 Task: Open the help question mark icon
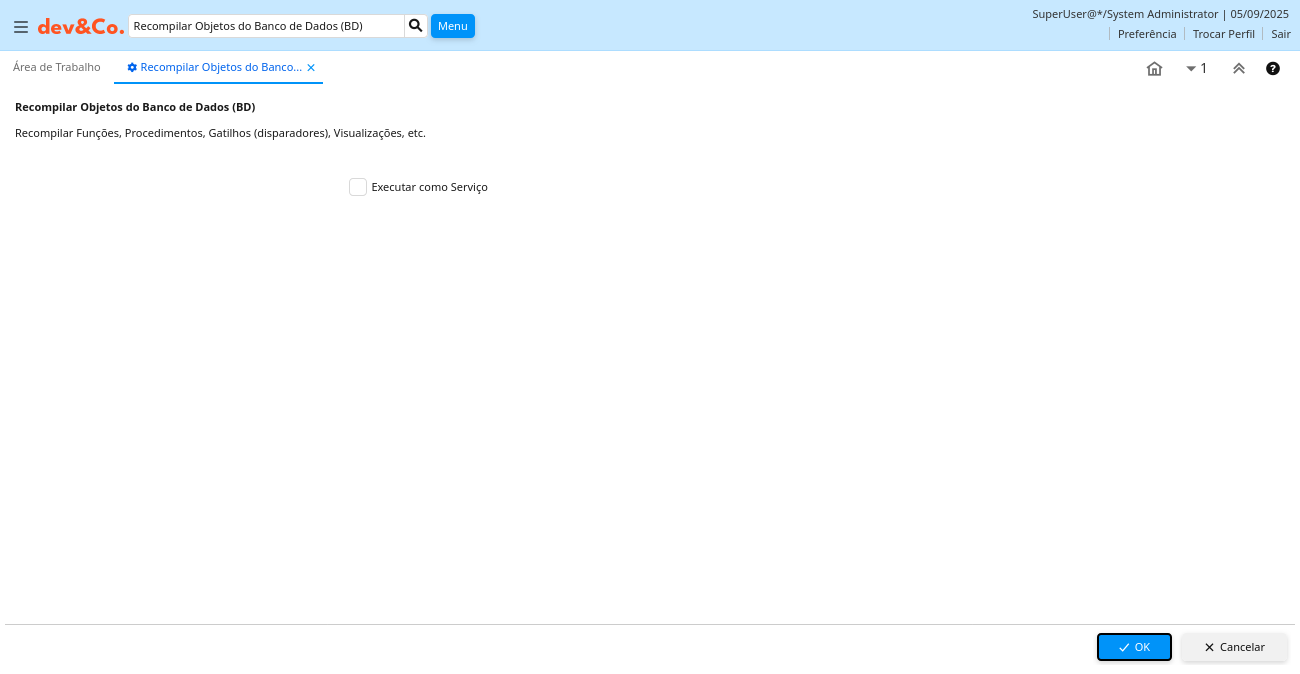point(1273,69)
